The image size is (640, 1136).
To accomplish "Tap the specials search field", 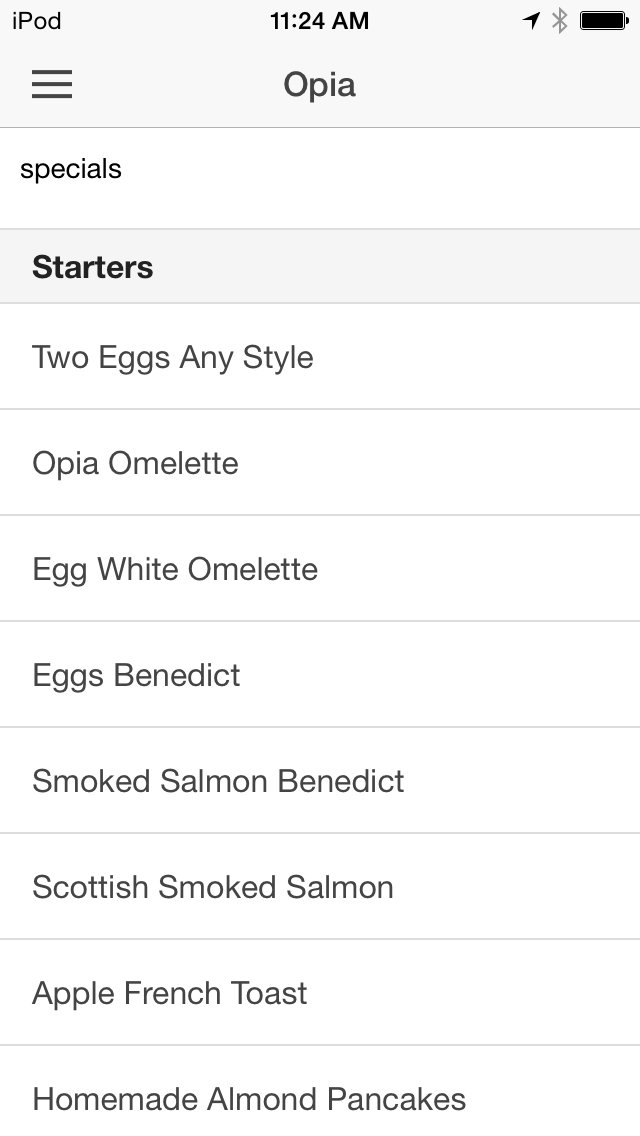I will point(320,170).
